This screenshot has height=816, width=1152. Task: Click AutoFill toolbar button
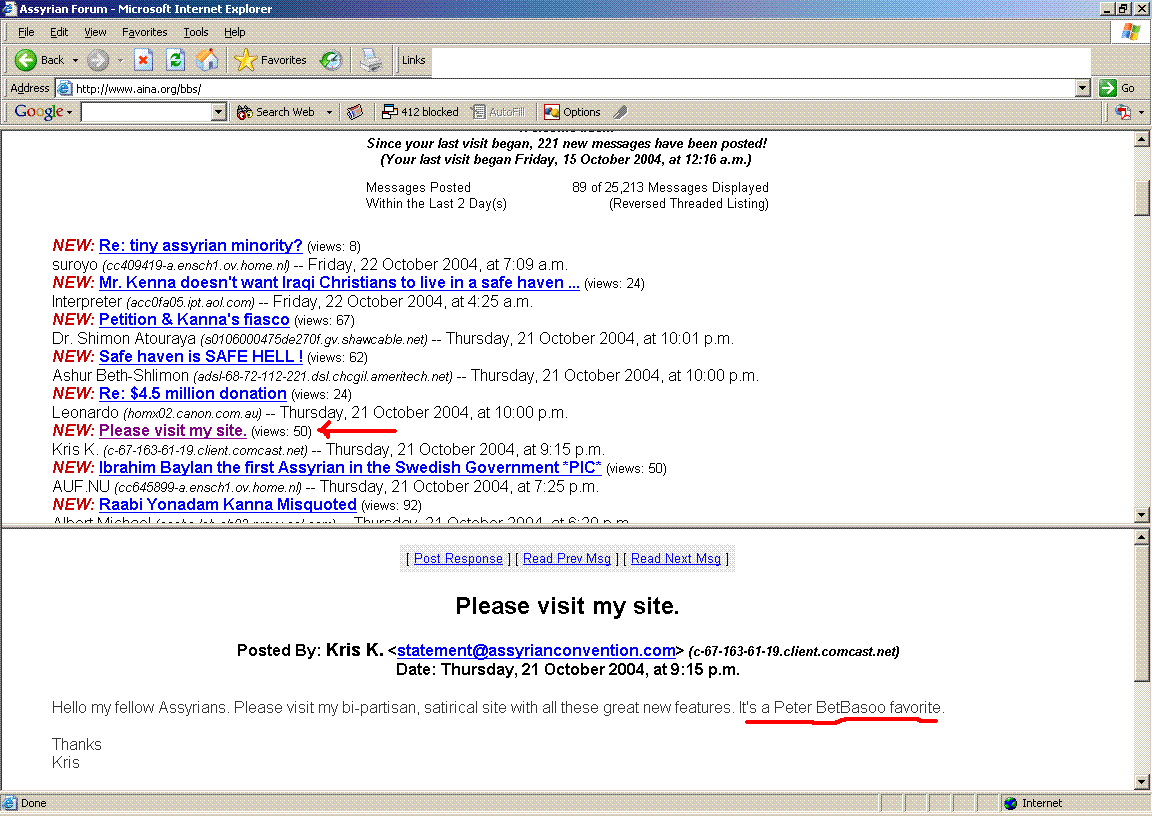[x=499, y=112]
